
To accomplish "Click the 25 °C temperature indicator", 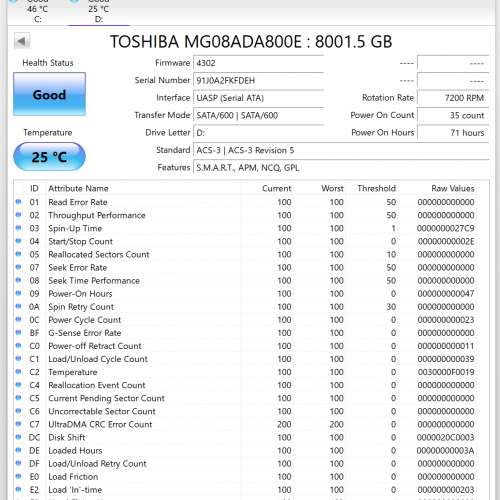I will pyautogui.click(x=49, y=157).
